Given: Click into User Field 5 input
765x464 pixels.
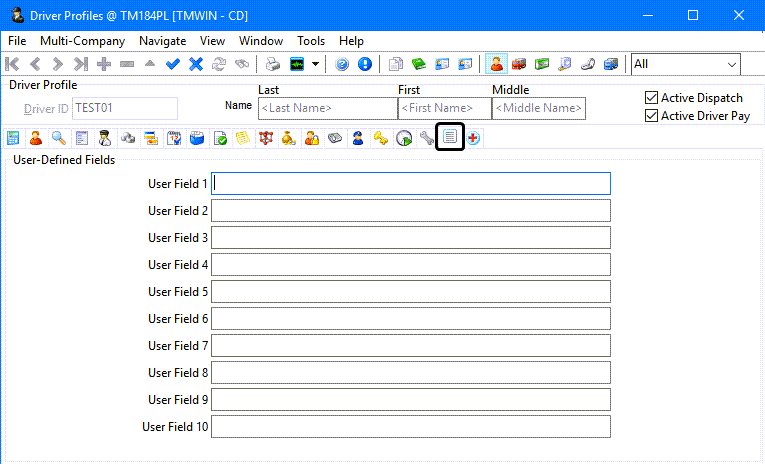Looking at the screenshot, I should coord(410,292).
